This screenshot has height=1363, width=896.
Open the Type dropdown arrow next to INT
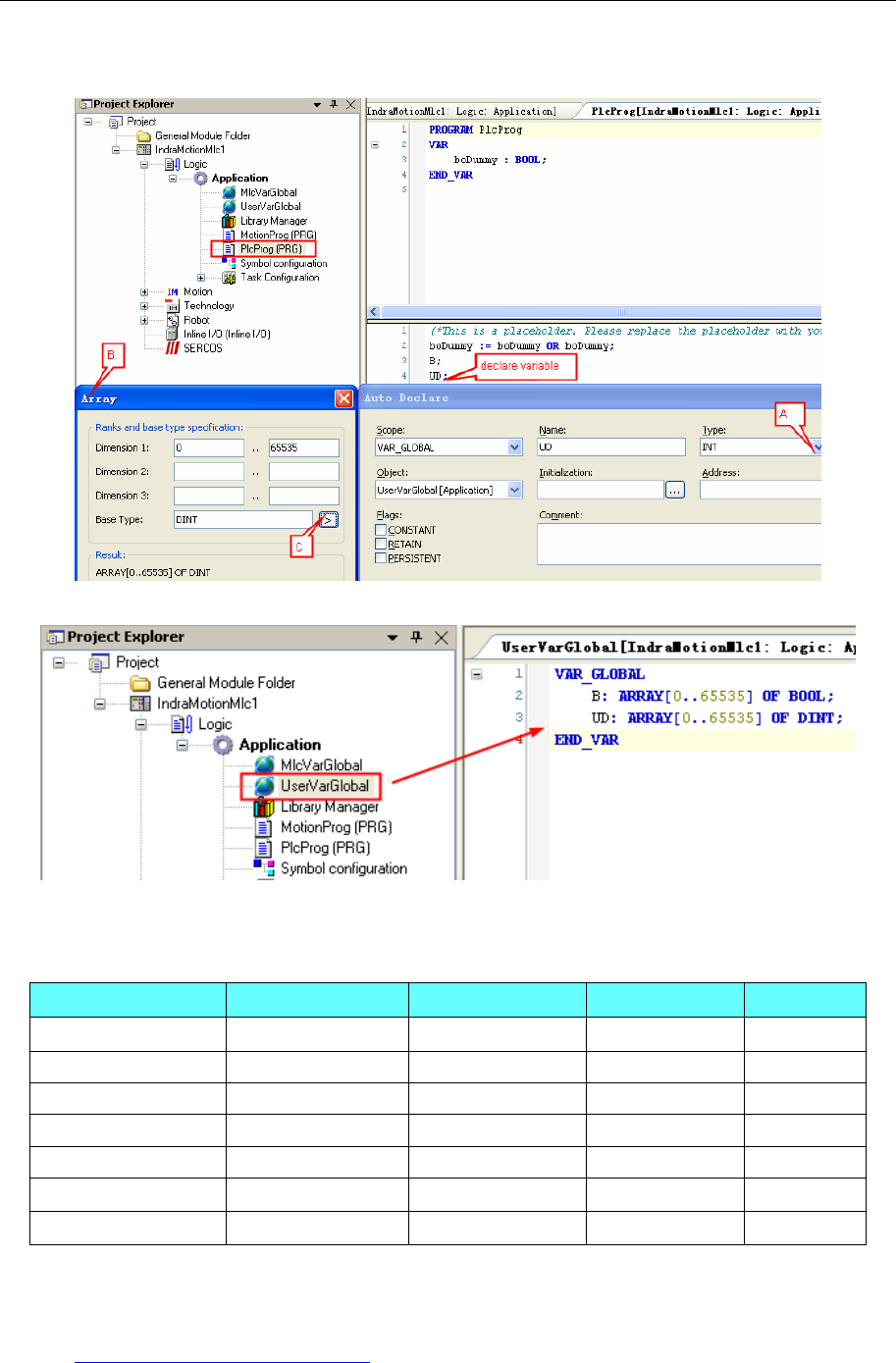coord(816,447)
